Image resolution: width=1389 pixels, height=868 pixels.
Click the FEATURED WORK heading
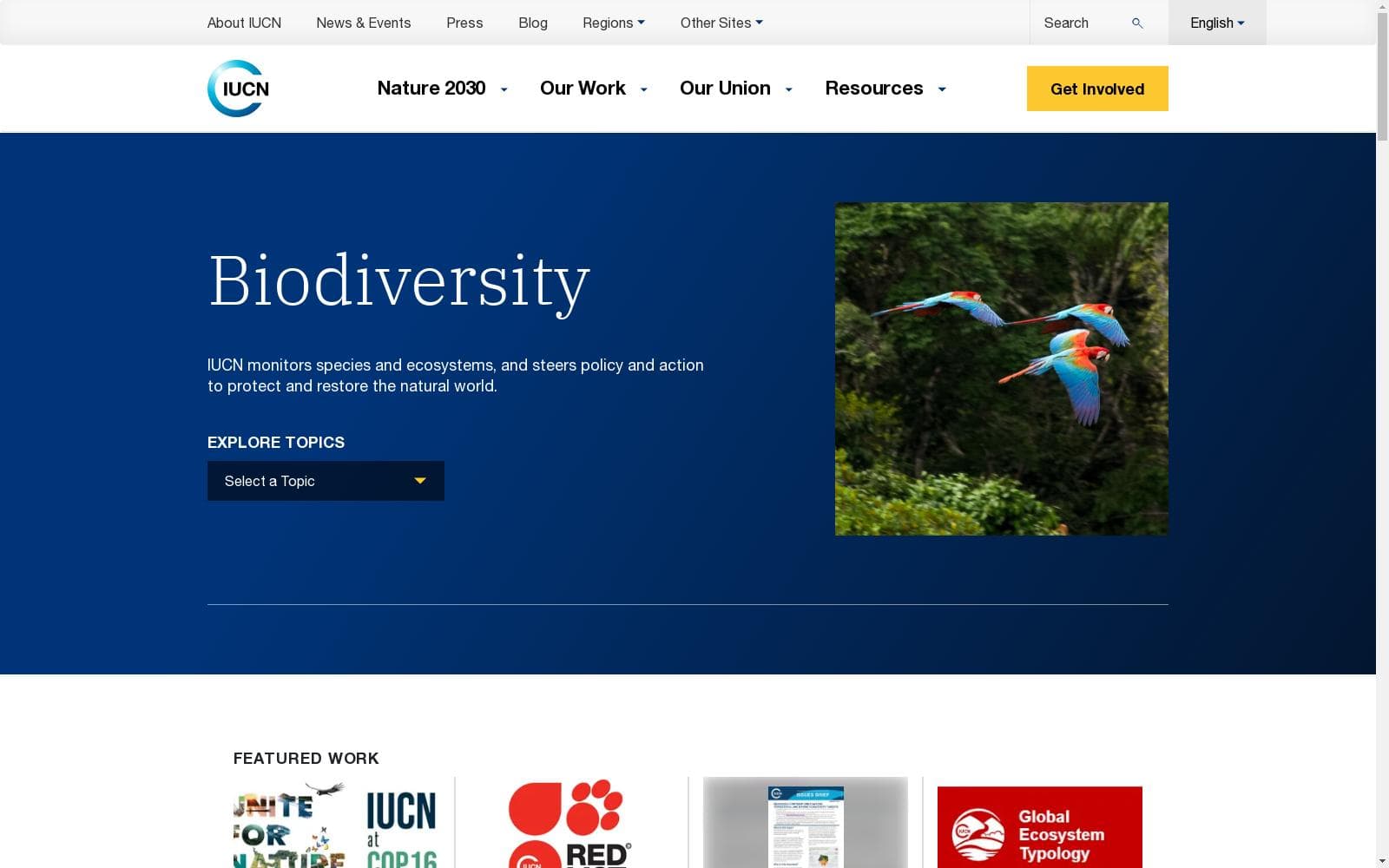pyautogui.click(x=306, y=759)
